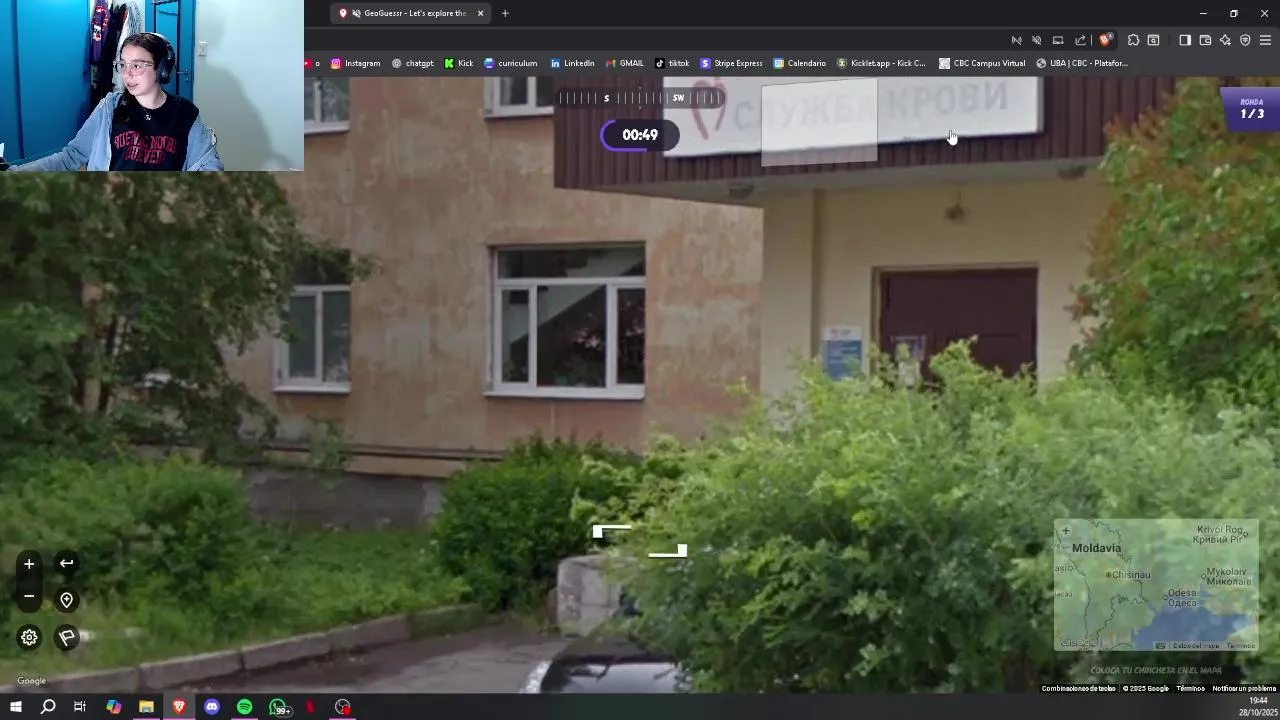Click the Ronda 1/3 round indicator
The width and height of the screenshot is (1280, 720).
1251,109
